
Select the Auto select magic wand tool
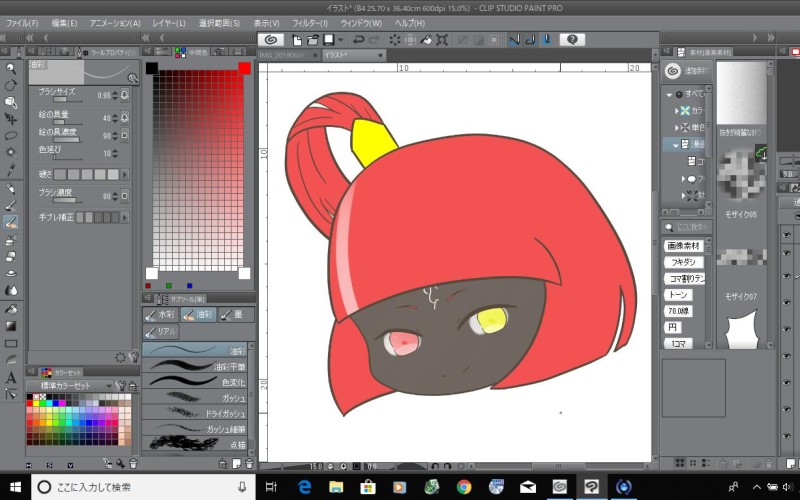point(11,152)
